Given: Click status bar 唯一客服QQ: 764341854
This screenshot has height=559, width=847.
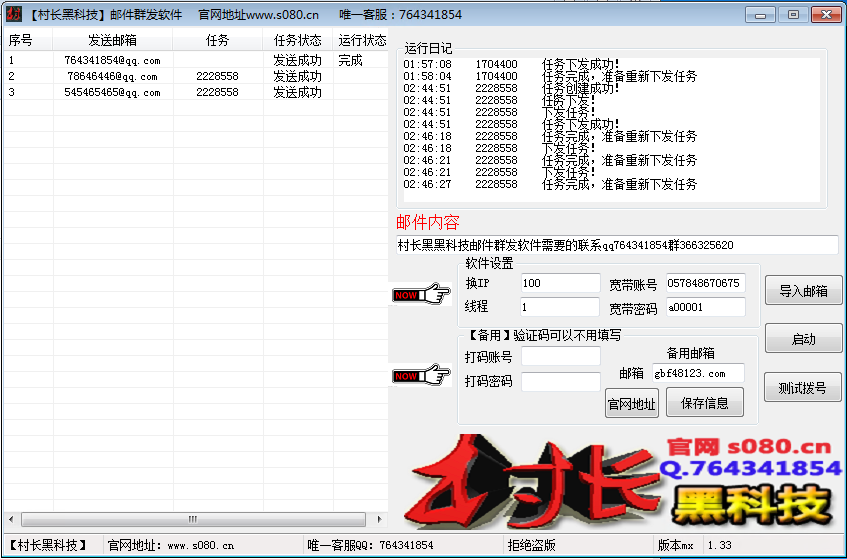Looking at the screenshot, I should (x=370, y=545).
